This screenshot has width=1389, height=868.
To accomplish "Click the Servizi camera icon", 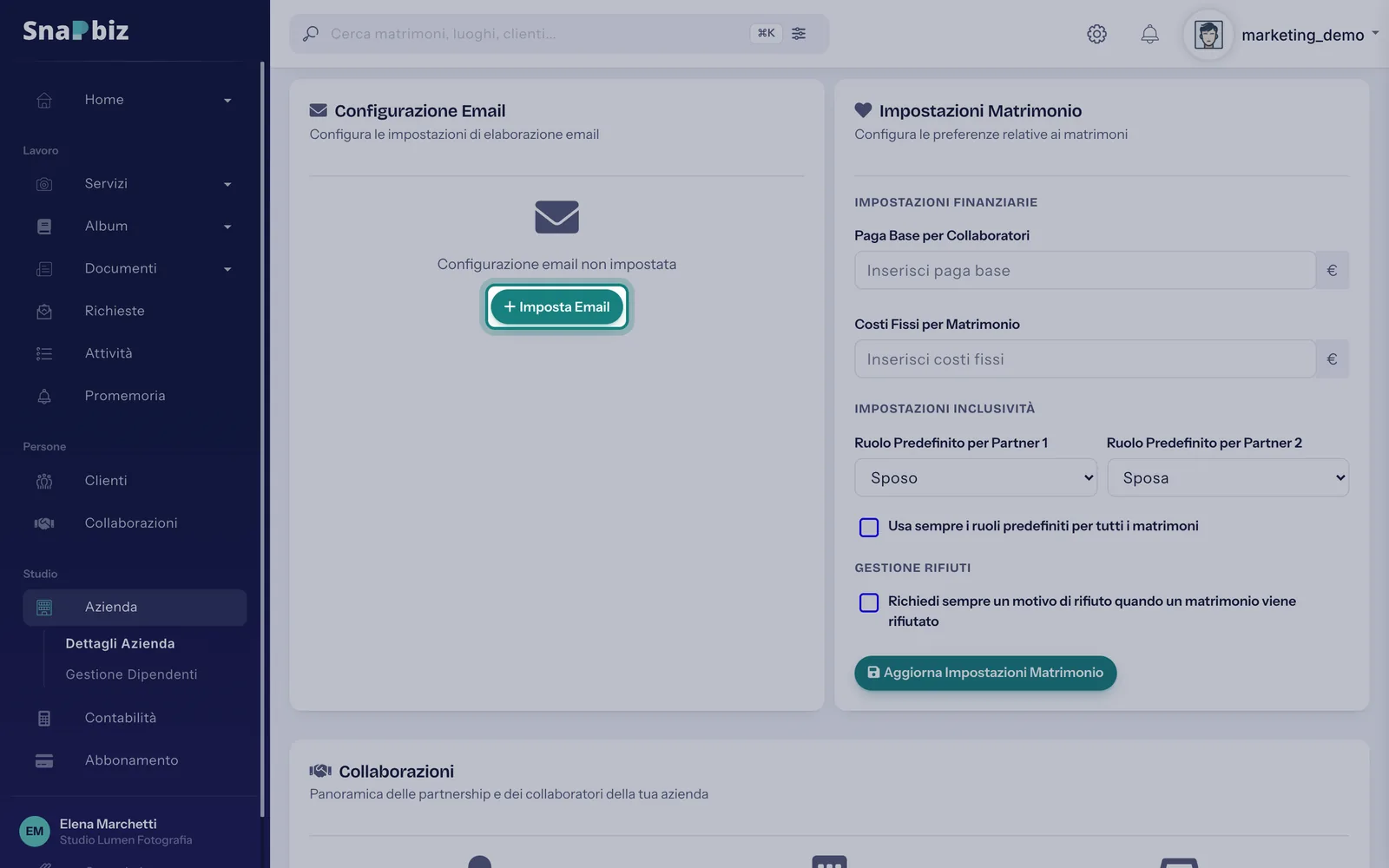I will [x=44, y=184].
